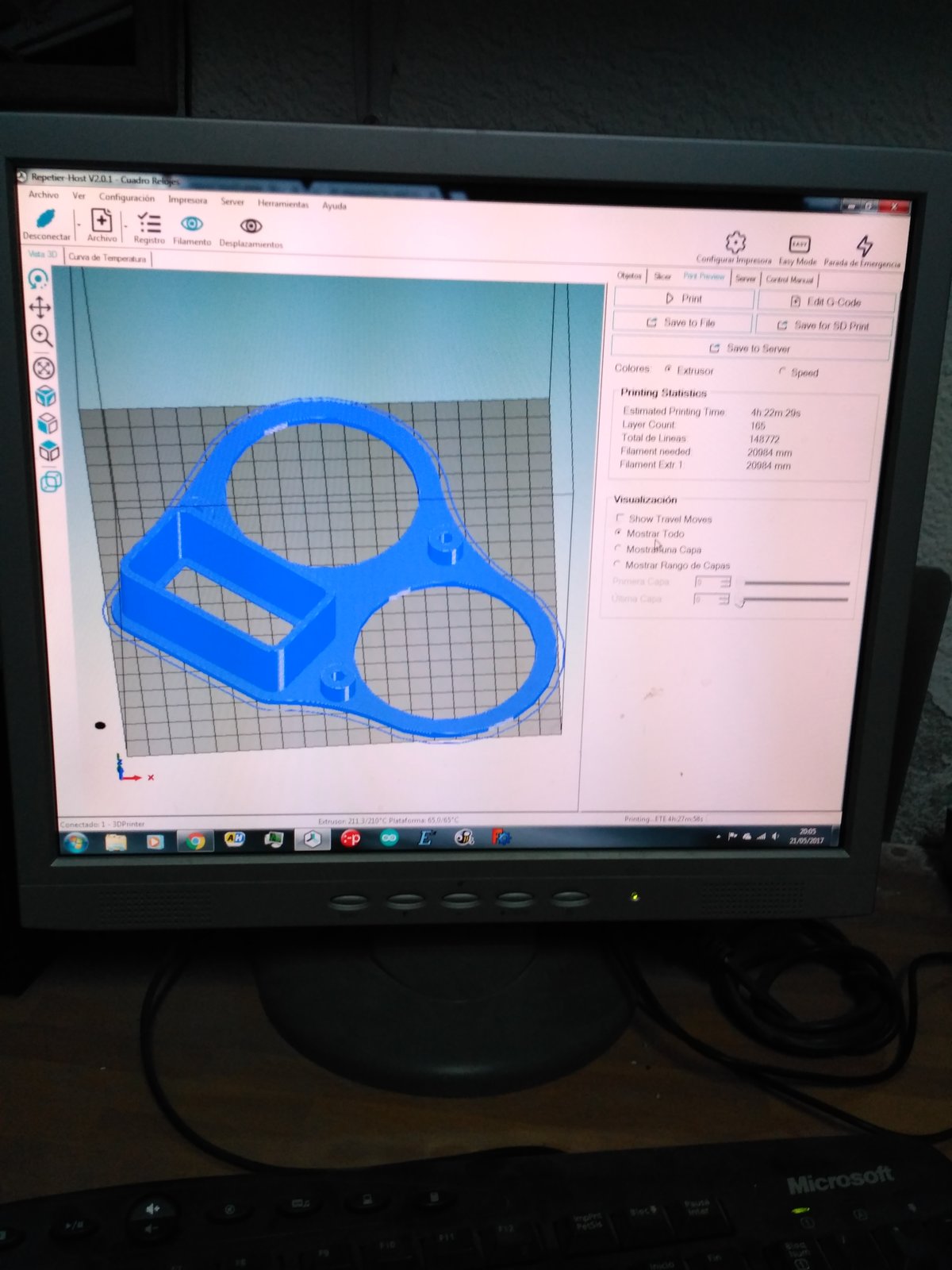Select the move viewpoint arrows tool

click(40, 307)
